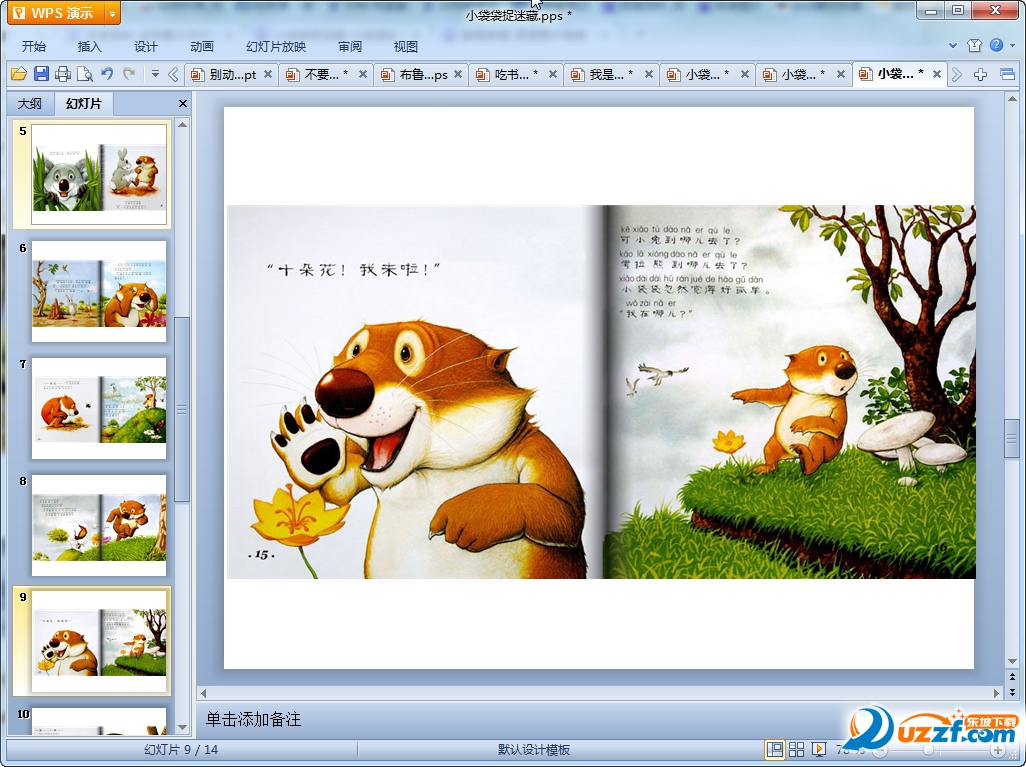The height and width of the screenshot is (767, 1026).
Task: Click the WPS 演示 application button
Action: [57, 13]
